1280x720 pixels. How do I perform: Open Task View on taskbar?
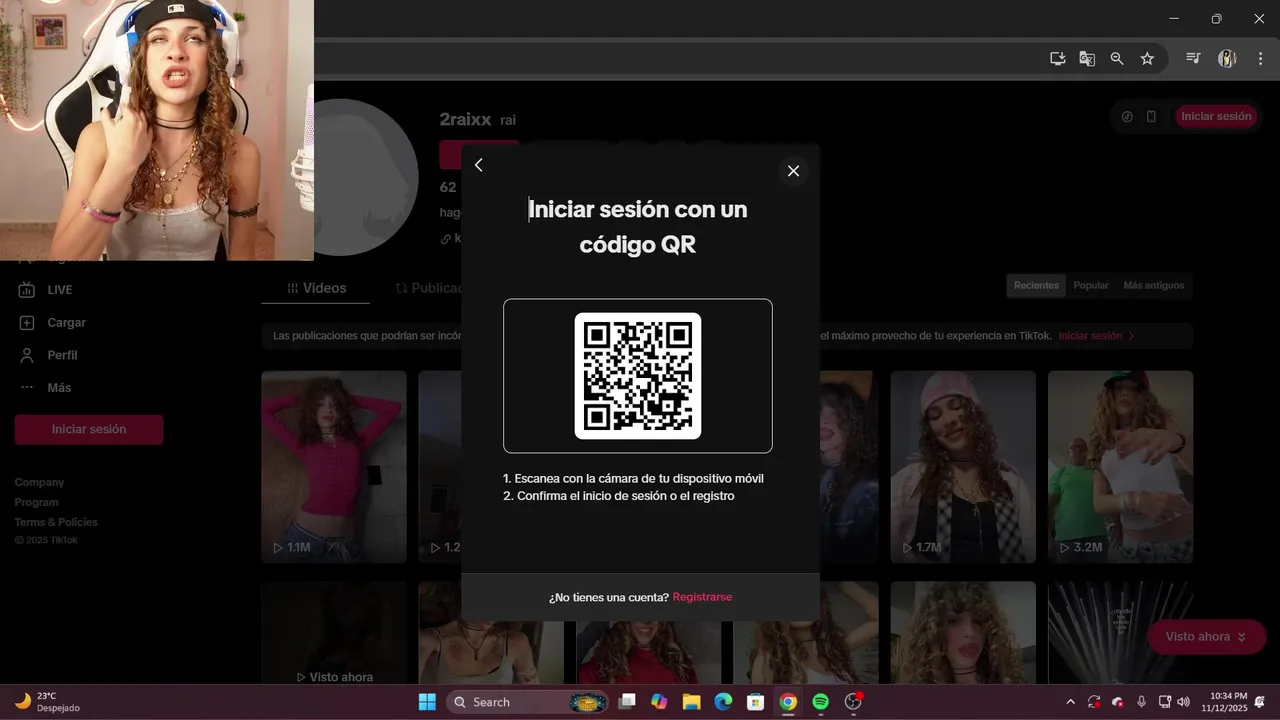627,702
